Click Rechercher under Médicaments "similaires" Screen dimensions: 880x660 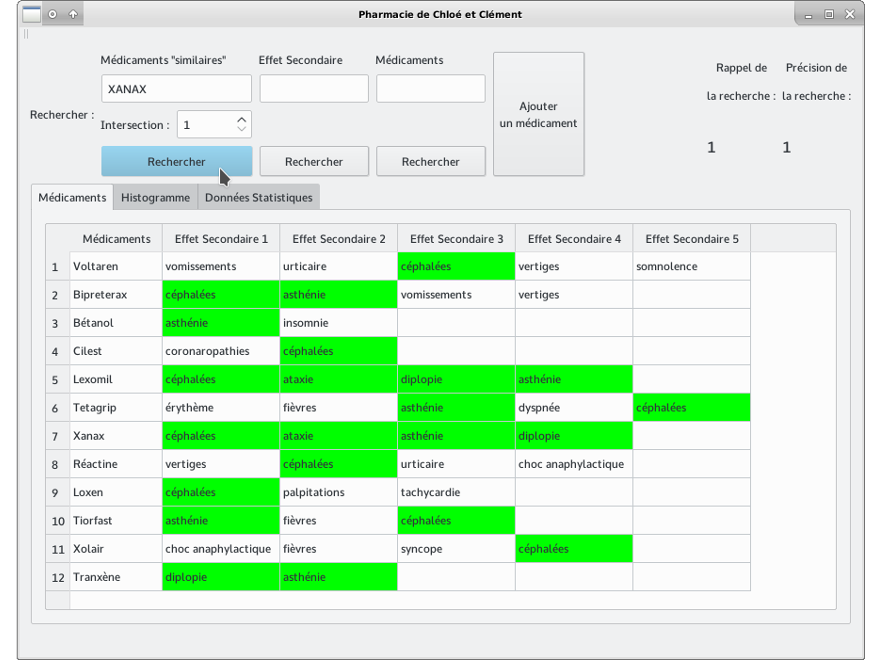click(176, 161)
